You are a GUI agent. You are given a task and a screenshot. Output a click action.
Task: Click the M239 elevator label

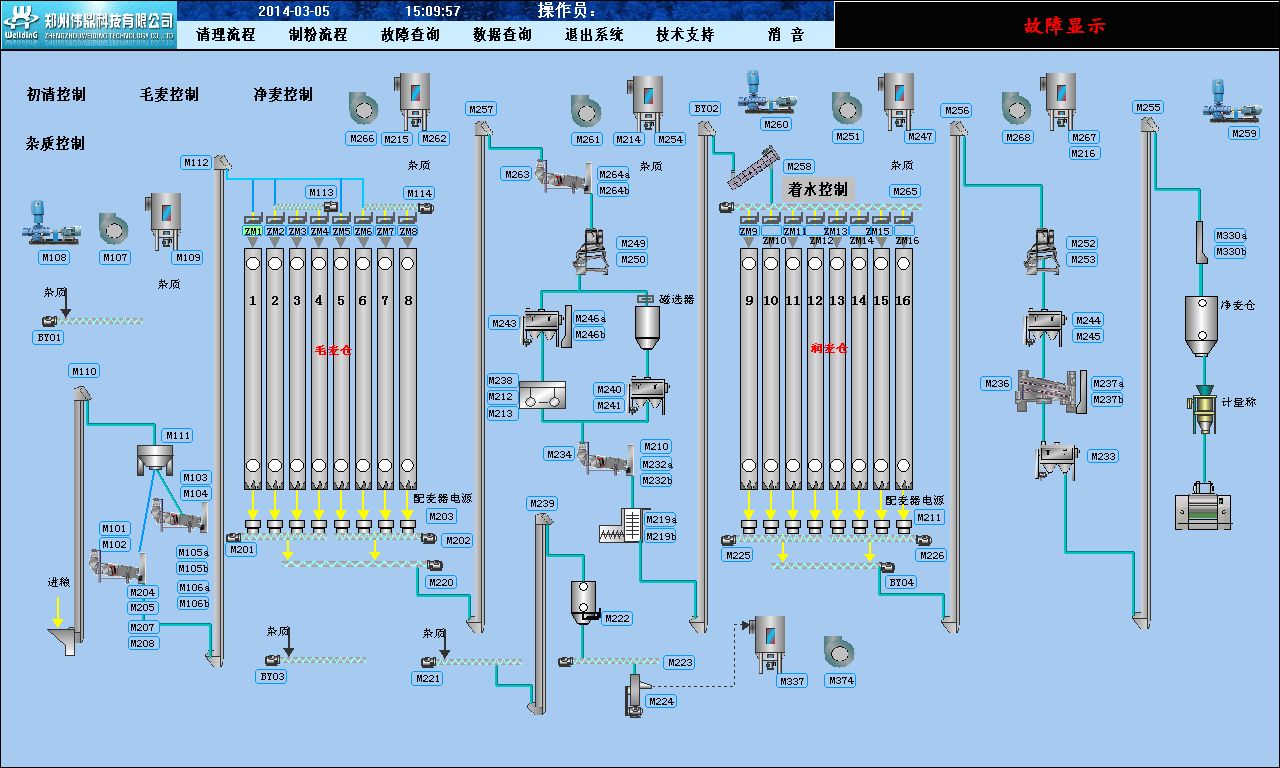542,503
